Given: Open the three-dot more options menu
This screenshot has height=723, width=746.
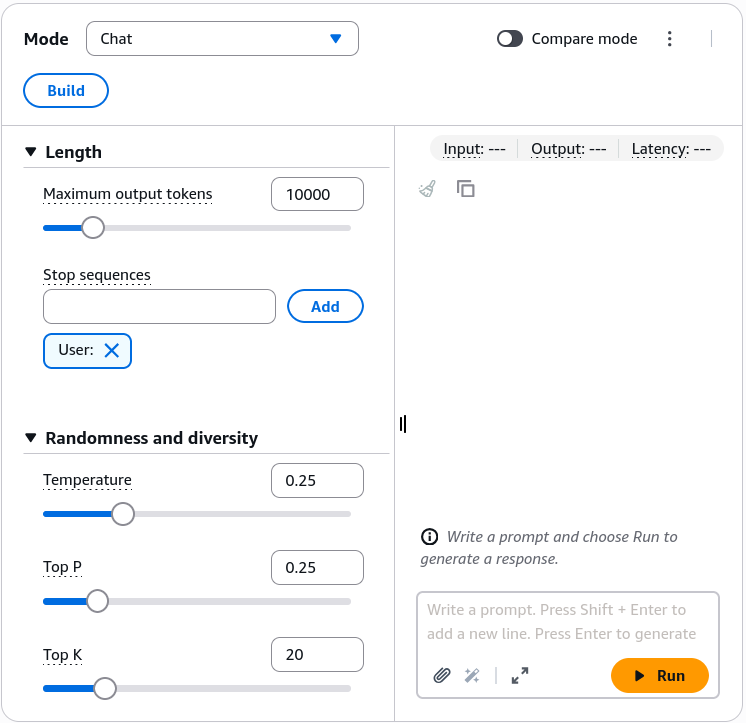Looking at the screenshot, I should click(669, 39).
